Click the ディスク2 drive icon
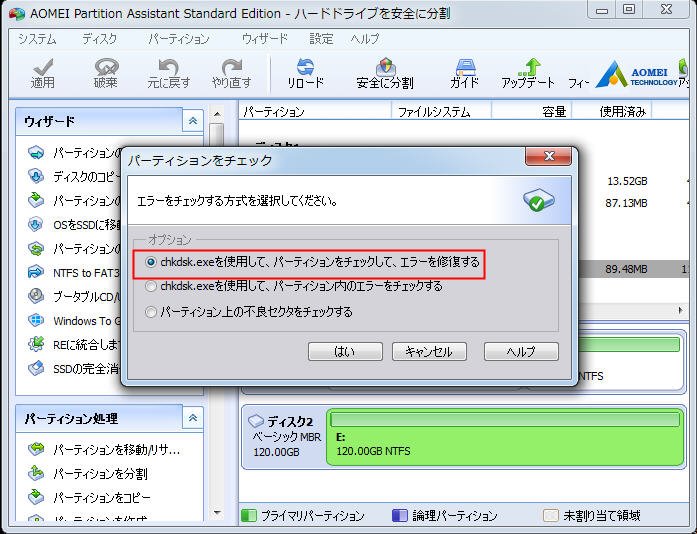The image size is (697, 534). (x=256, y=420)
